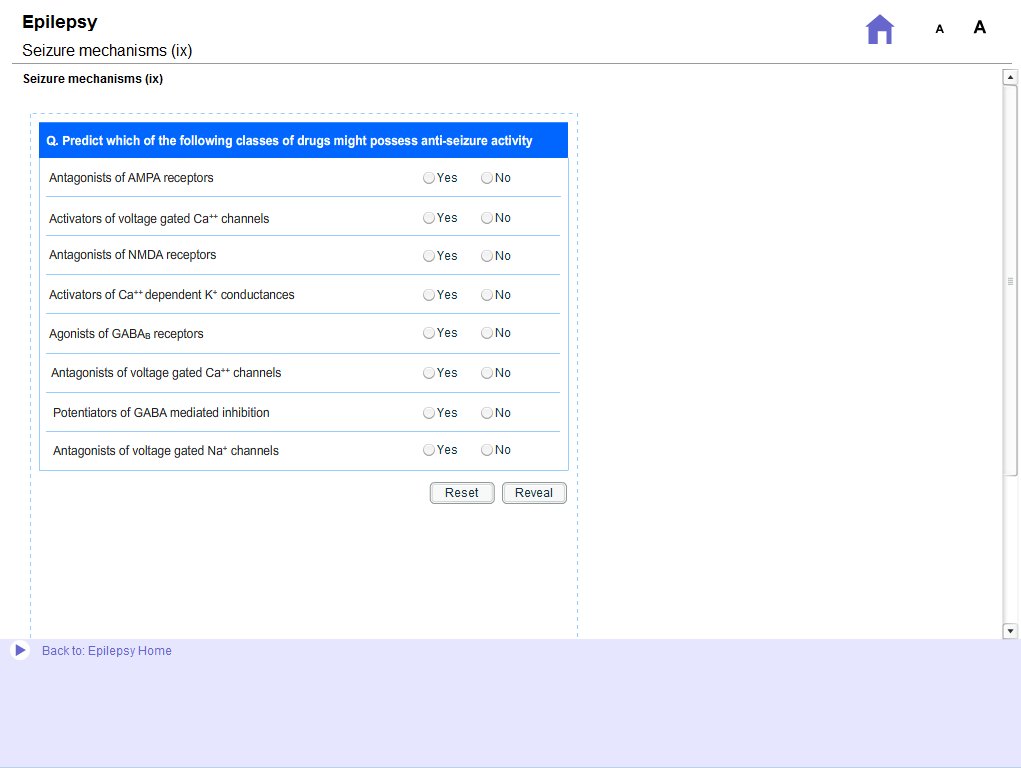Select Yes for Potentiators of GABA mediated inhibition
1021x768 pixels.
[428, 412]
